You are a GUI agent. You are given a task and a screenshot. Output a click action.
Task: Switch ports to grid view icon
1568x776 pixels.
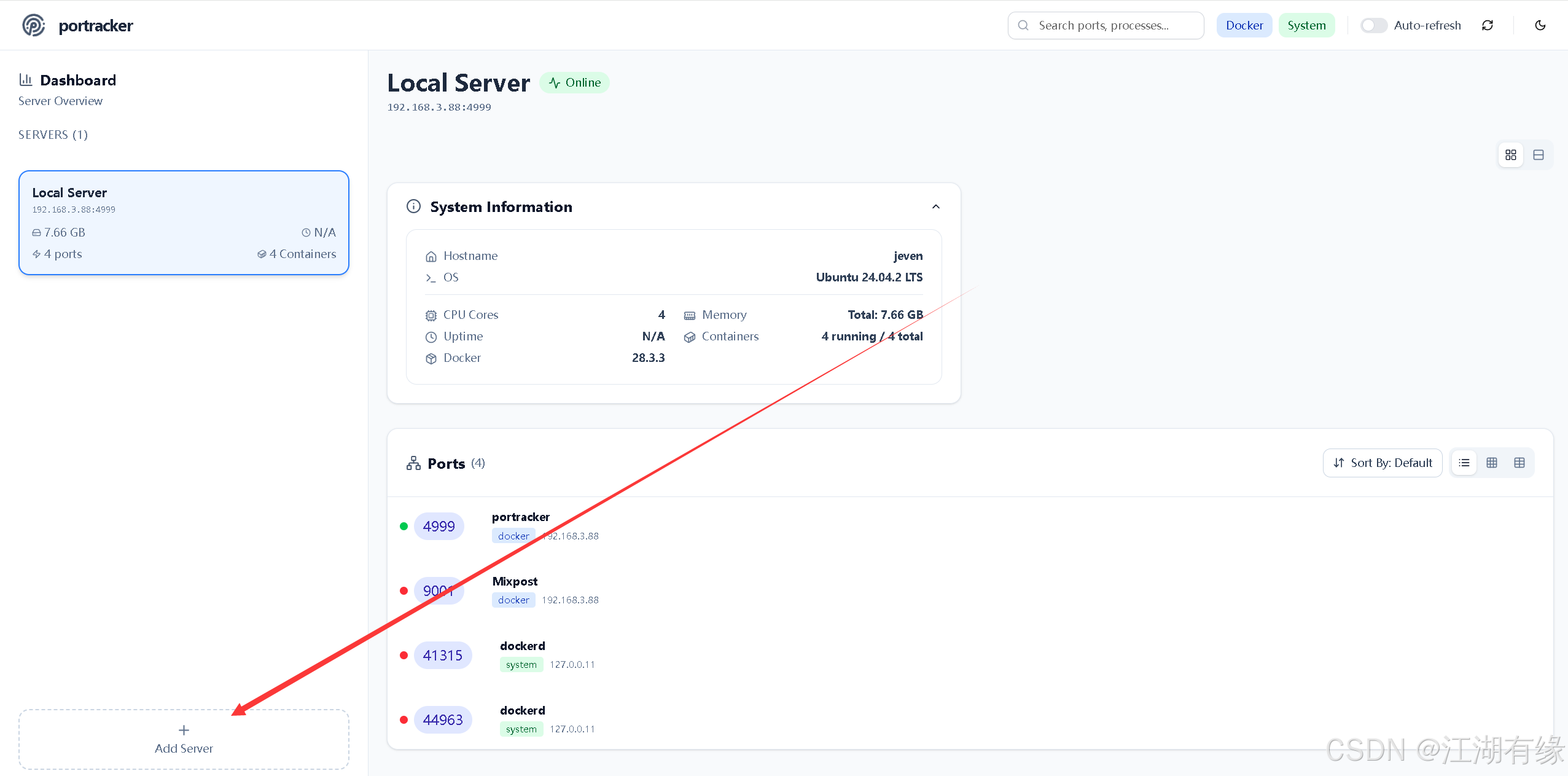[1491, 463]
